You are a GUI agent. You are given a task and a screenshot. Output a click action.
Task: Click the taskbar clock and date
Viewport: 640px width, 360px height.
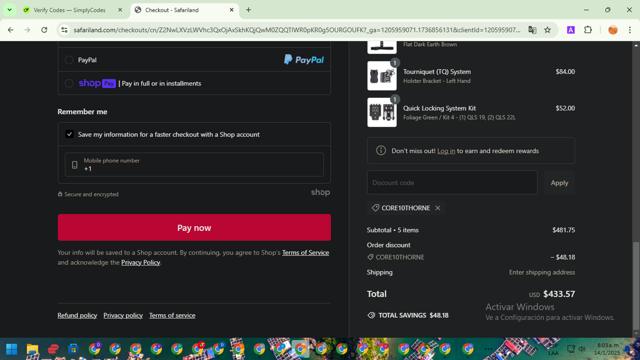pyautogui.click(x=607, y=349)
